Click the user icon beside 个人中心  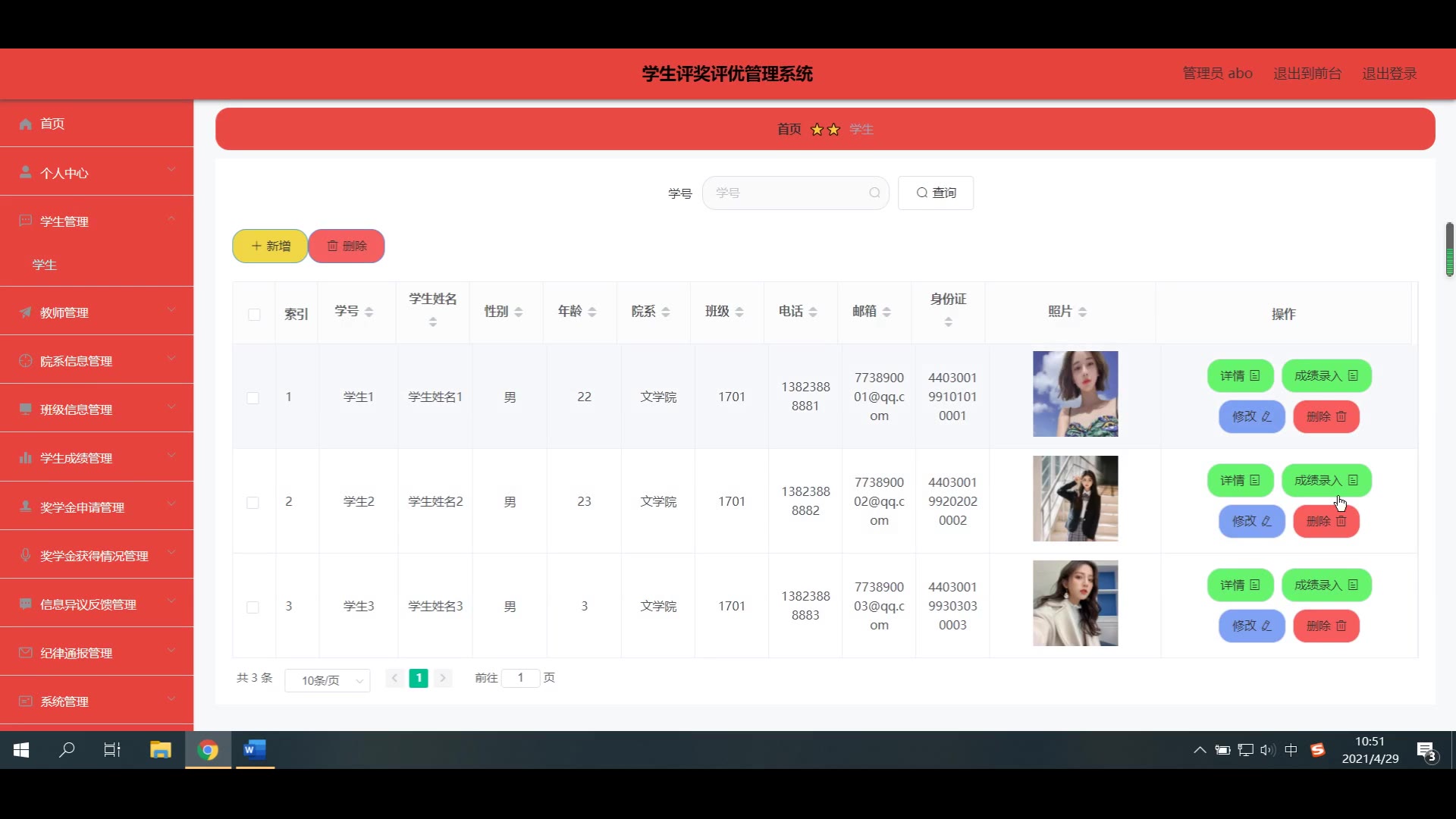(25, 172)
